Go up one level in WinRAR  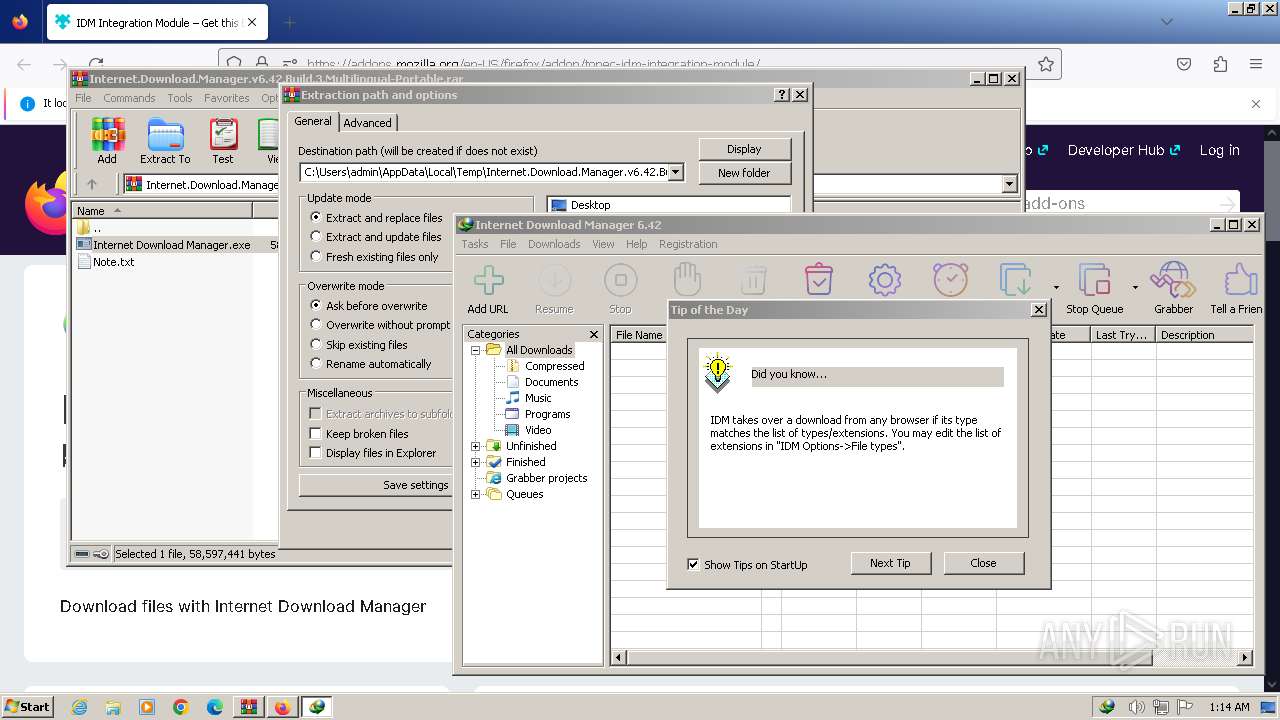92,184
